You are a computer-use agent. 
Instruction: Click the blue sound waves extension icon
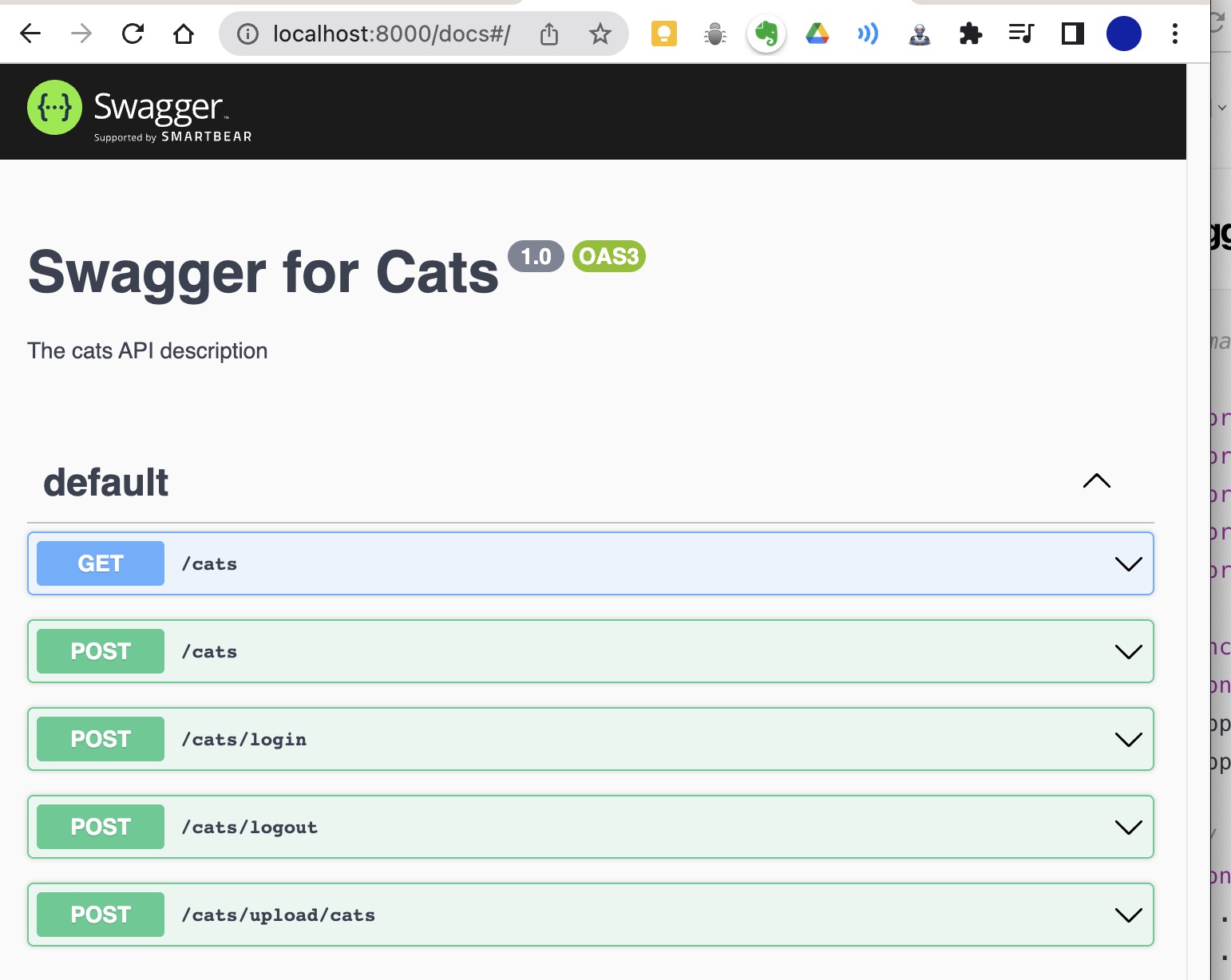coord(868,34)
